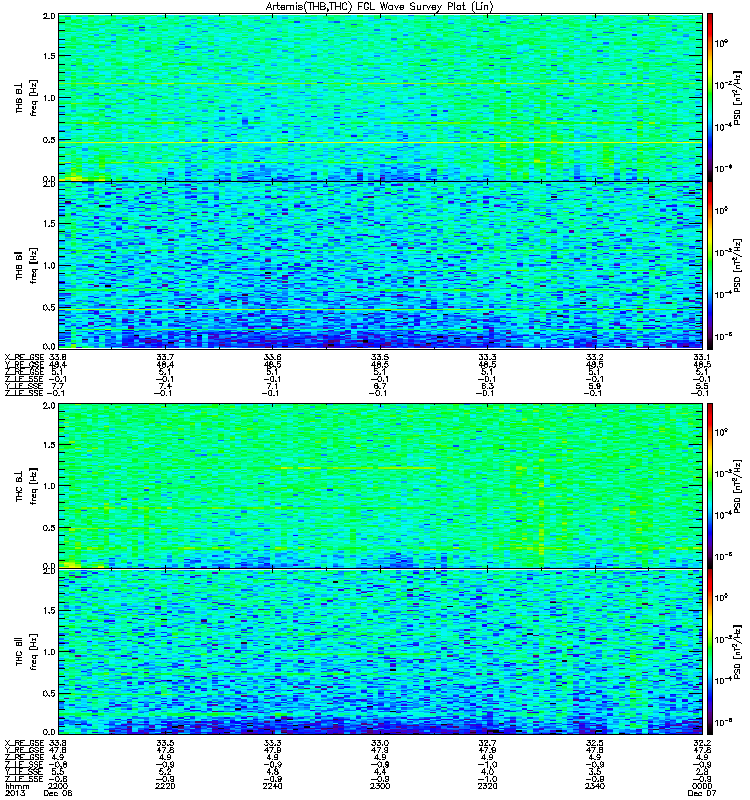Click the 'hhmm' time-format label
750x800 pixels.
(x=17, y=786)
